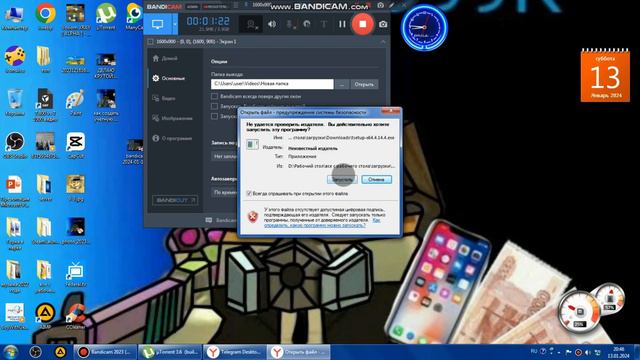Toggle the Bandicam mouse effects icon

[x=307, y=24]
